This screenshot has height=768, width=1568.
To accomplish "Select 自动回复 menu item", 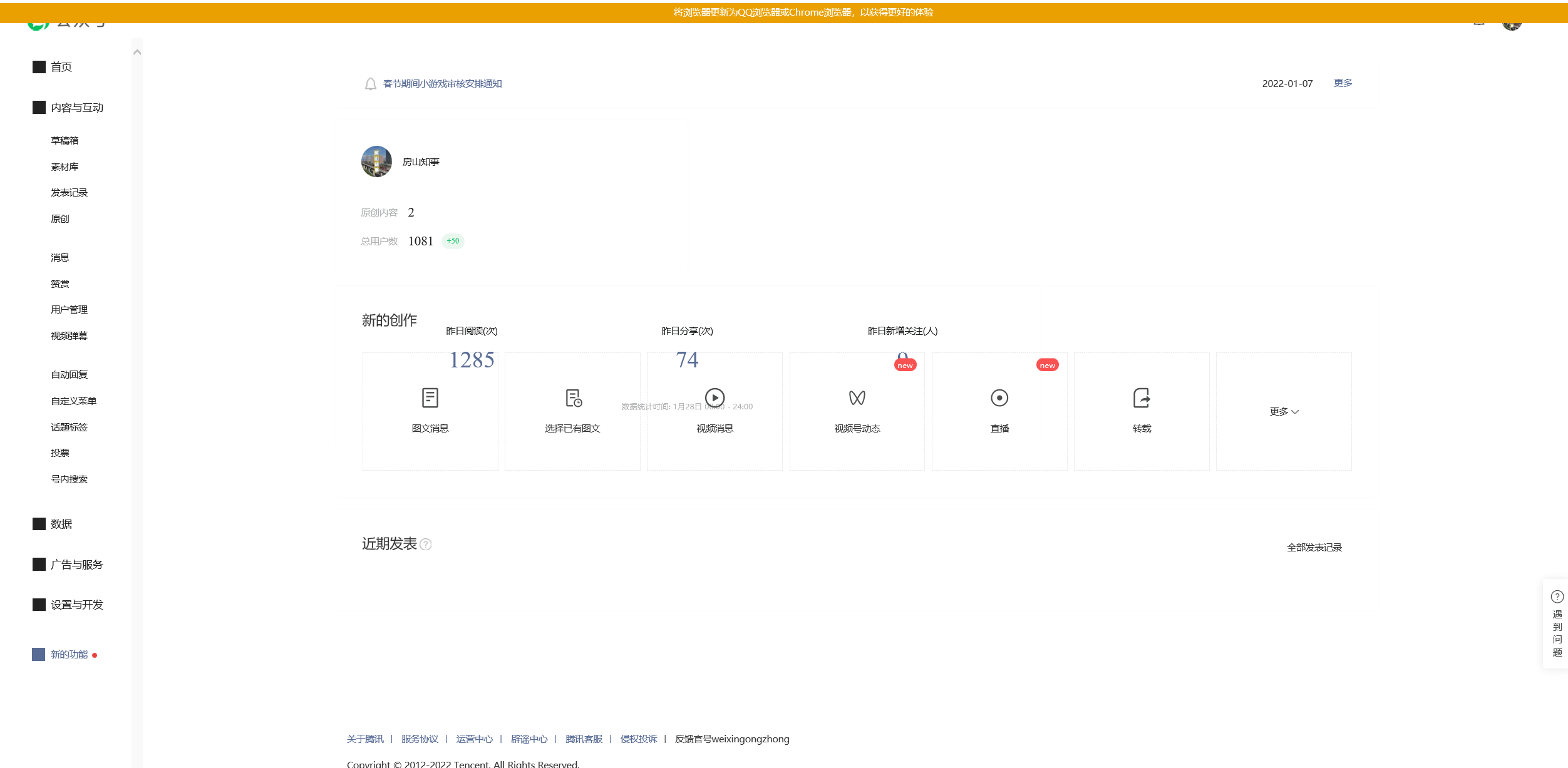I will [x=69, y=375].
